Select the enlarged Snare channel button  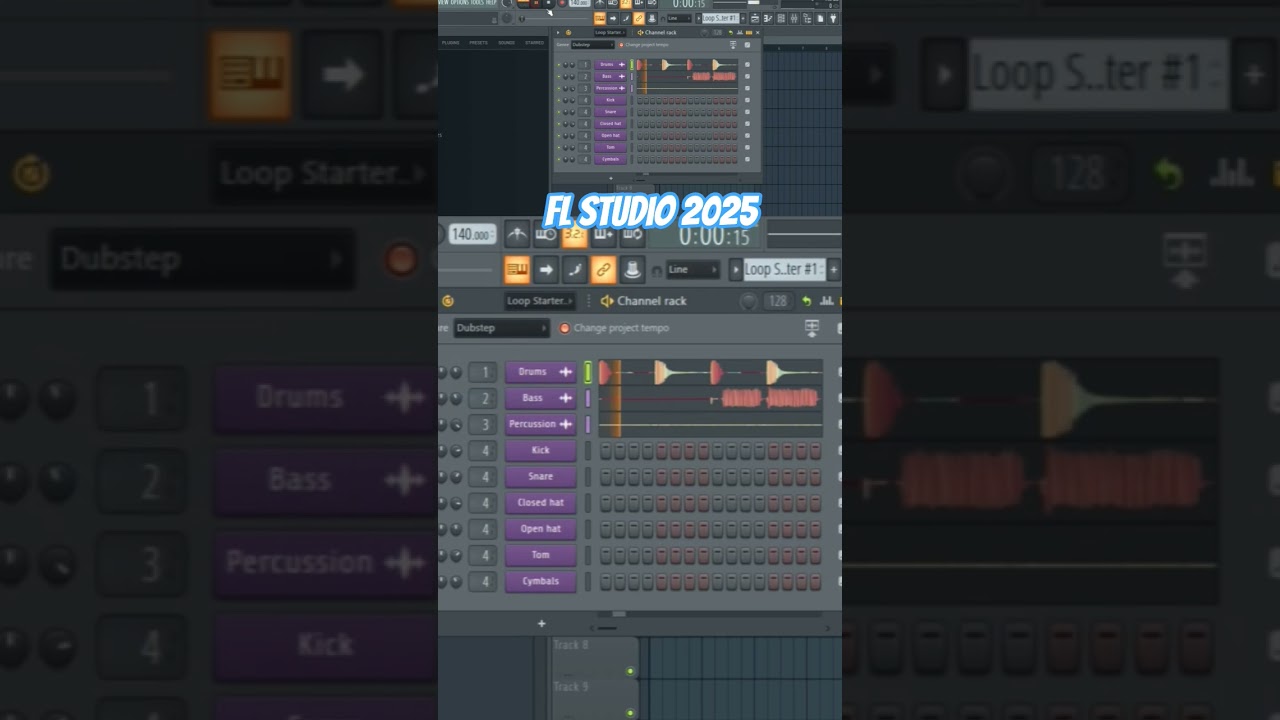tap(540, 476)
